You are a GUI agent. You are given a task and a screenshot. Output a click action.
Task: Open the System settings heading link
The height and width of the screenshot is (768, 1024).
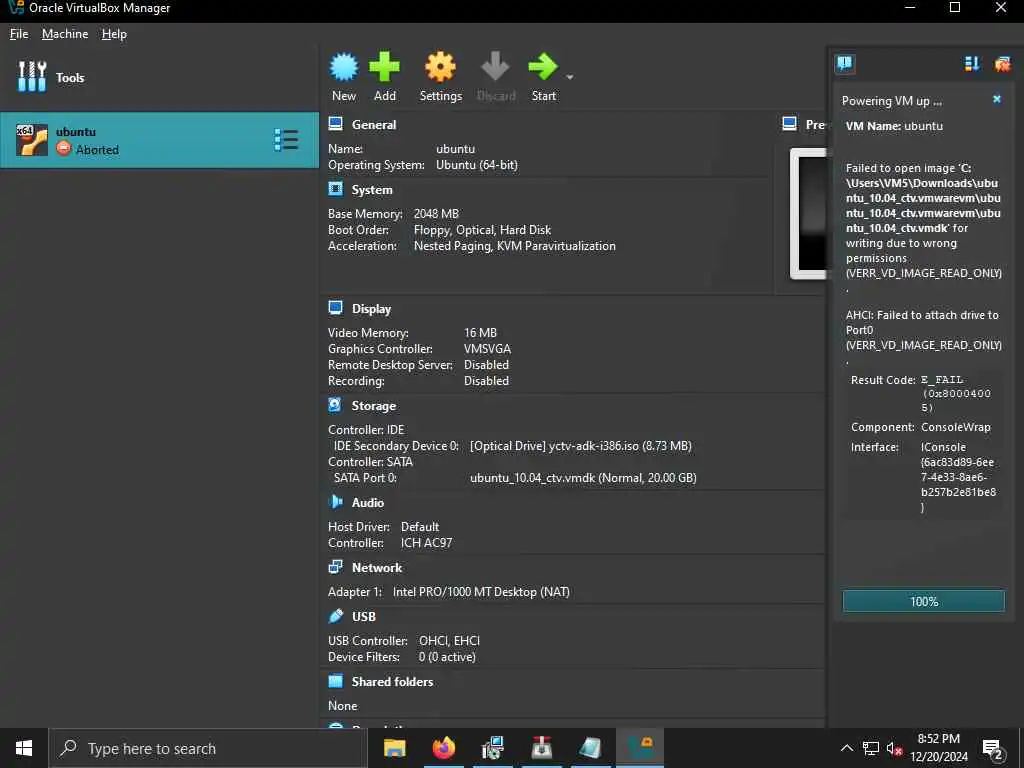pos(372,190)
